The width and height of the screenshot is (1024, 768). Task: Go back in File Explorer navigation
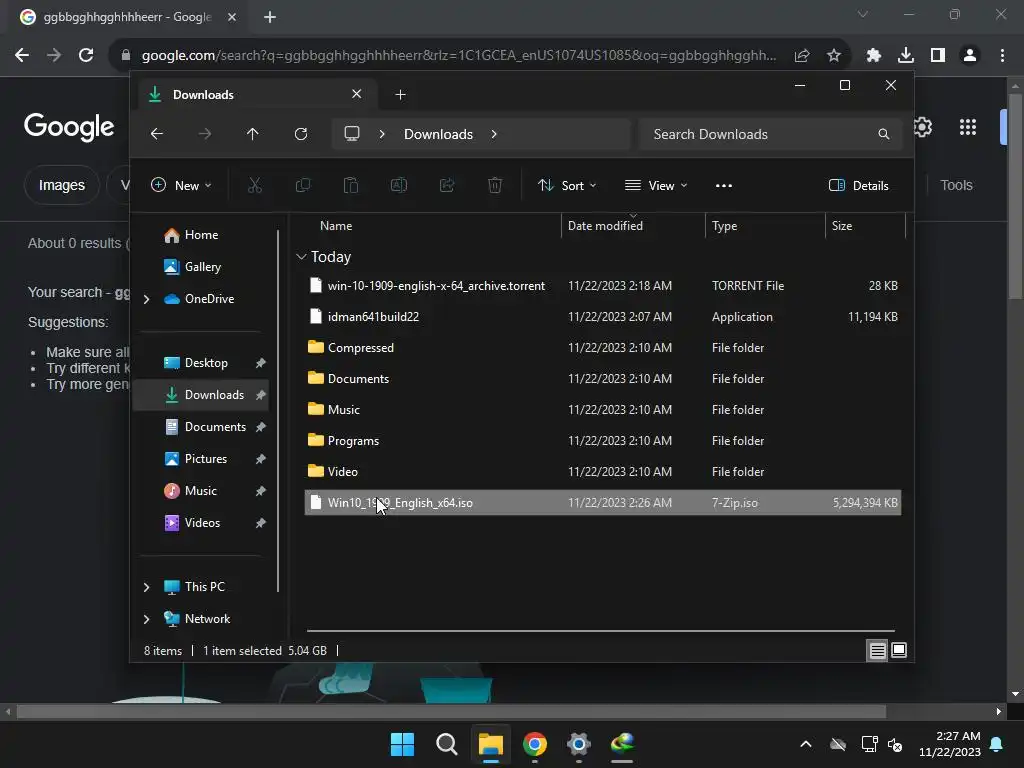[x=157, y=134]
